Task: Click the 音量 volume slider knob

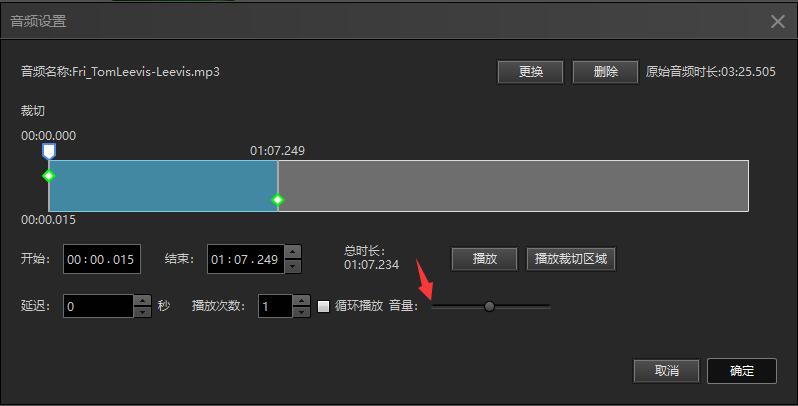Action: click(x=489, y=306)
